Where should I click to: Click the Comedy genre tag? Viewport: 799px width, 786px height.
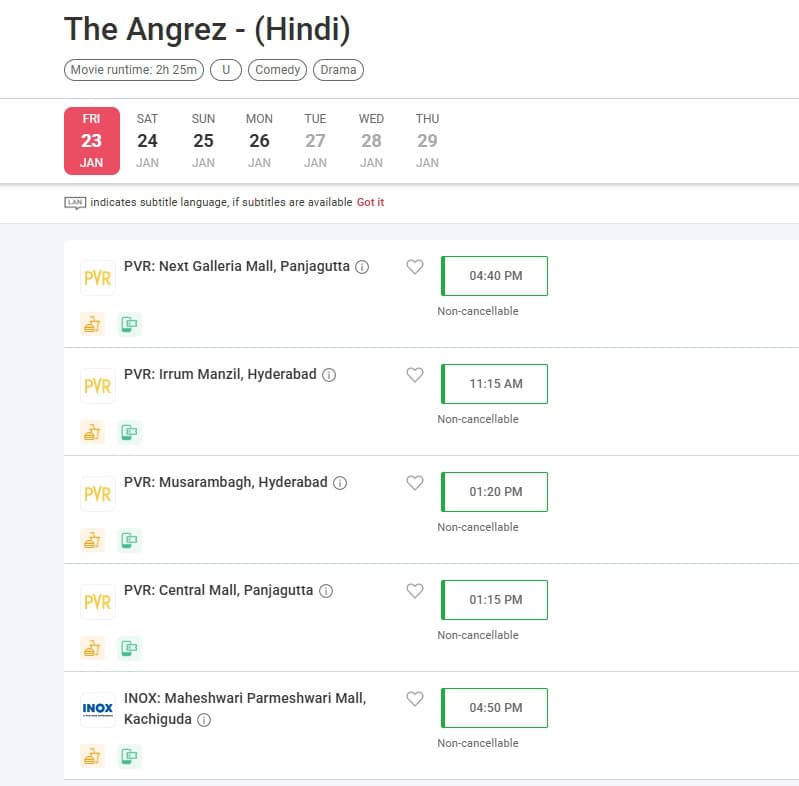(x=278, y=70)
